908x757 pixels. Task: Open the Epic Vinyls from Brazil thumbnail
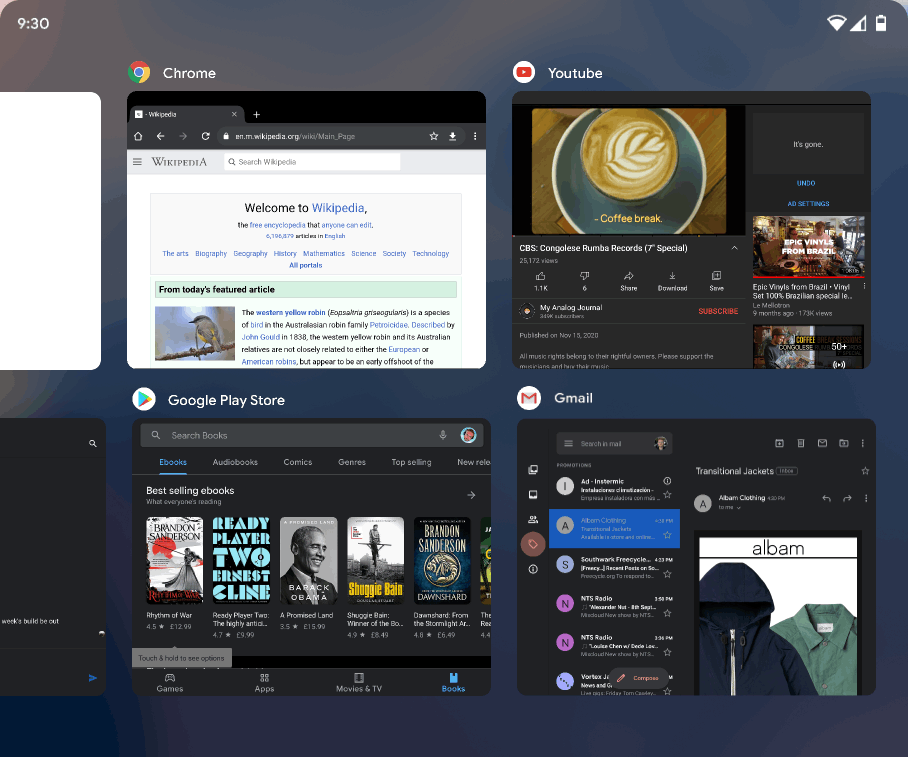click(808, 247)
